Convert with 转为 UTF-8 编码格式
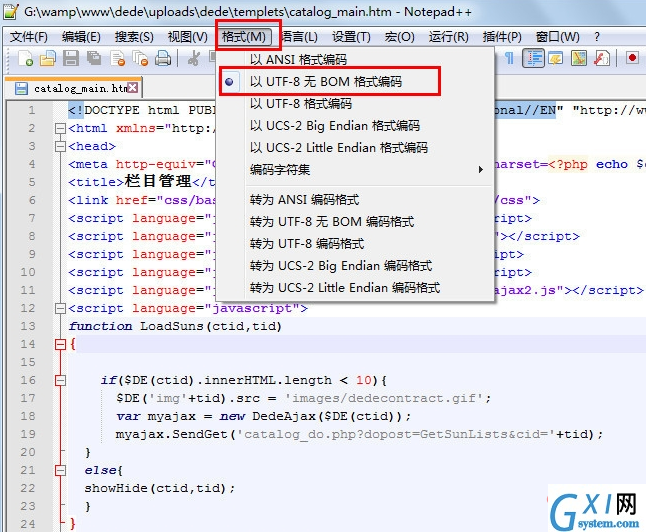The width and height of the screenshot is (646, 532). [307, 244]
